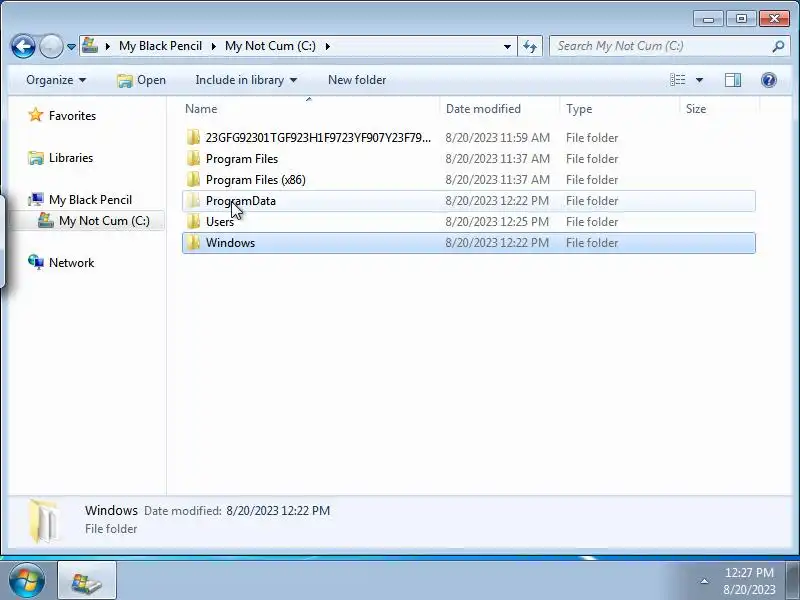This screenshot has height=600, width=800.
Task: Click faded folder icon beside ProgramData
Action: click(193, 200)
